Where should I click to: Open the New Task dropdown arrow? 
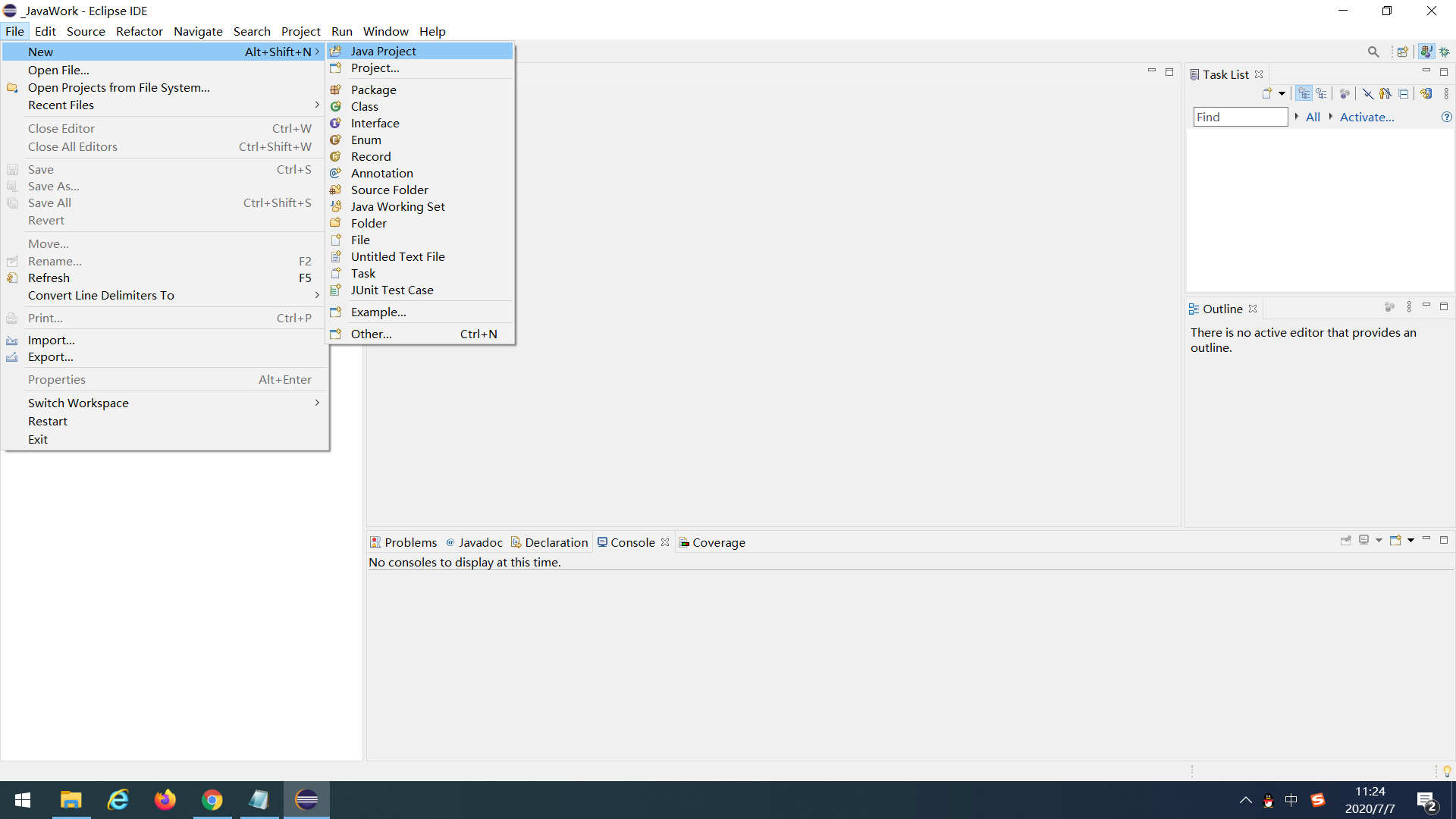point(1282,93)
